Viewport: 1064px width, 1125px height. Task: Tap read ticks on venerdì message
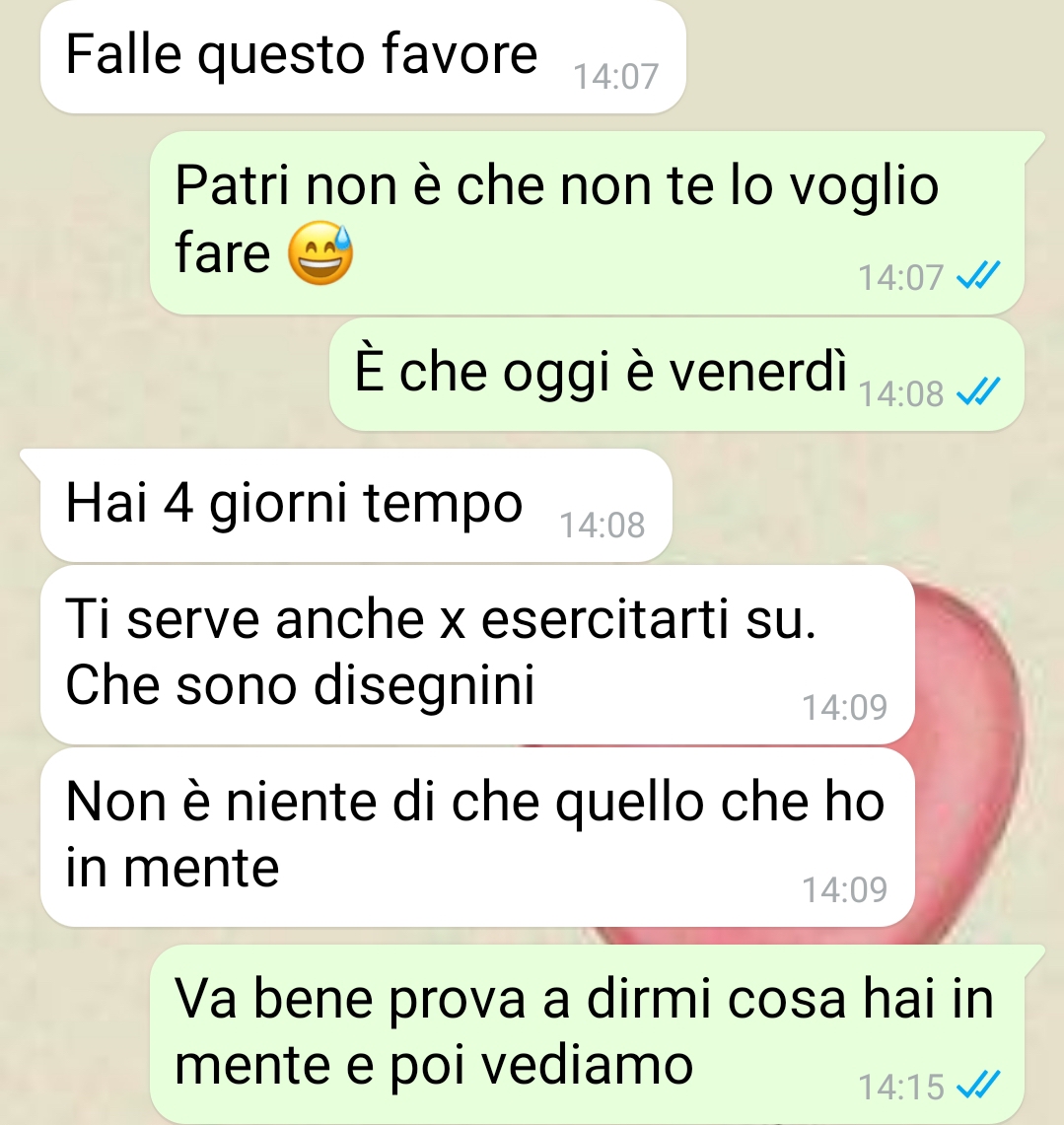pos(978,392)
